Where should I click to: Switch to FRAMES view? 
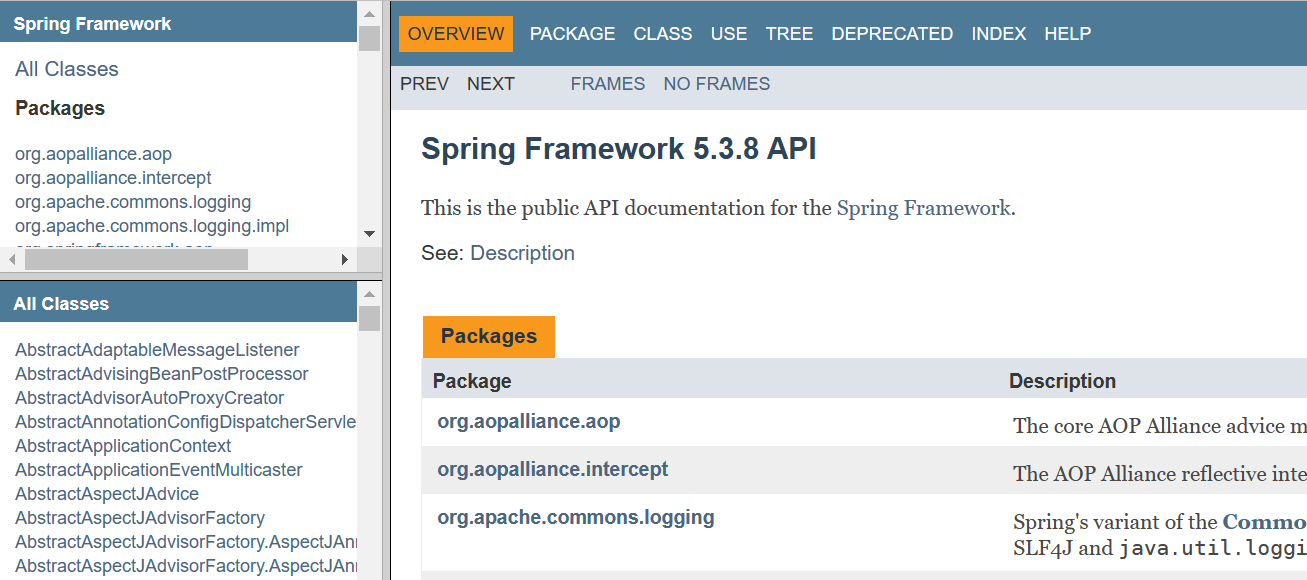coord(608,84)
